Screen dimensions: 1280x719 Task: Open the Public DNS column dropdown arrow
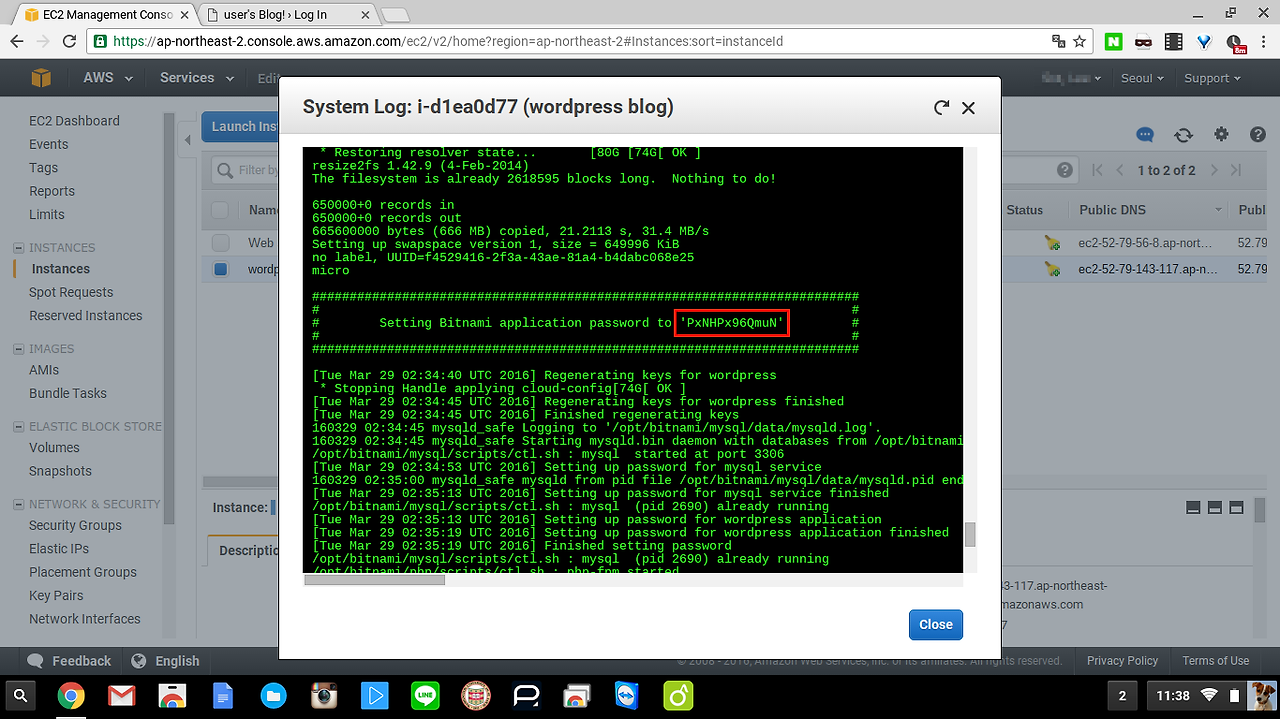tap(1219, 210)
